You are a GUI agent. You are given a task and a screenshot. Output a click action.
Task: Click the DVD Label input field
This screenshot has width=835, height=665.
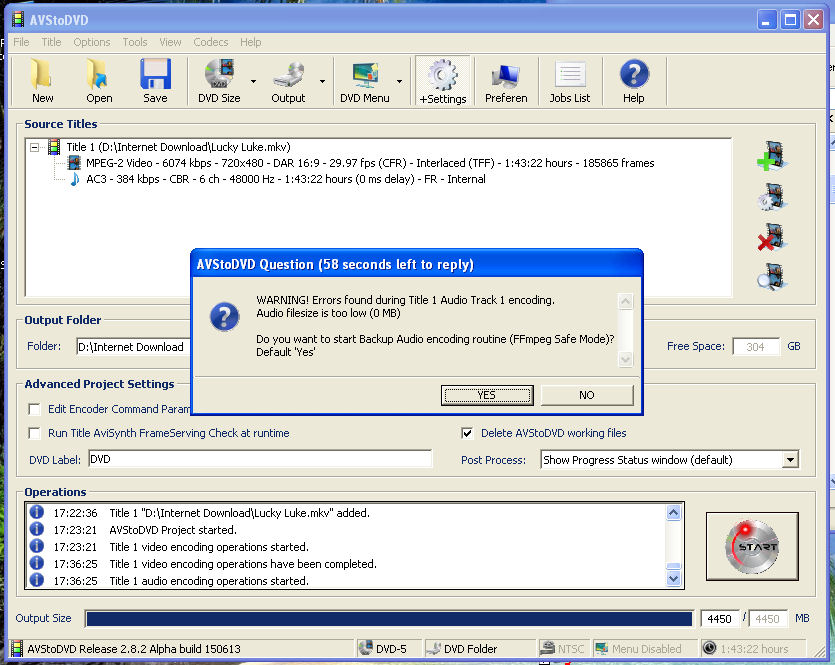coord(260,459)
